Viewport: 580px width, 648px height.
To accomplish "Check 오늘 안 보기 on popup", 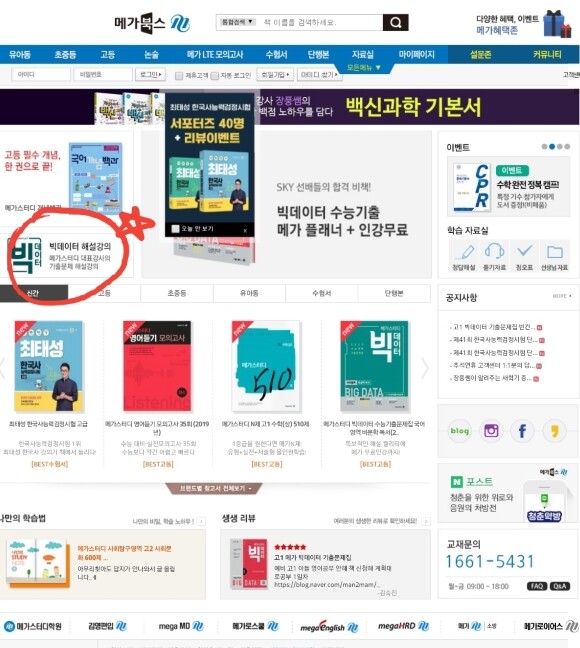I will [x=176, y=229].
